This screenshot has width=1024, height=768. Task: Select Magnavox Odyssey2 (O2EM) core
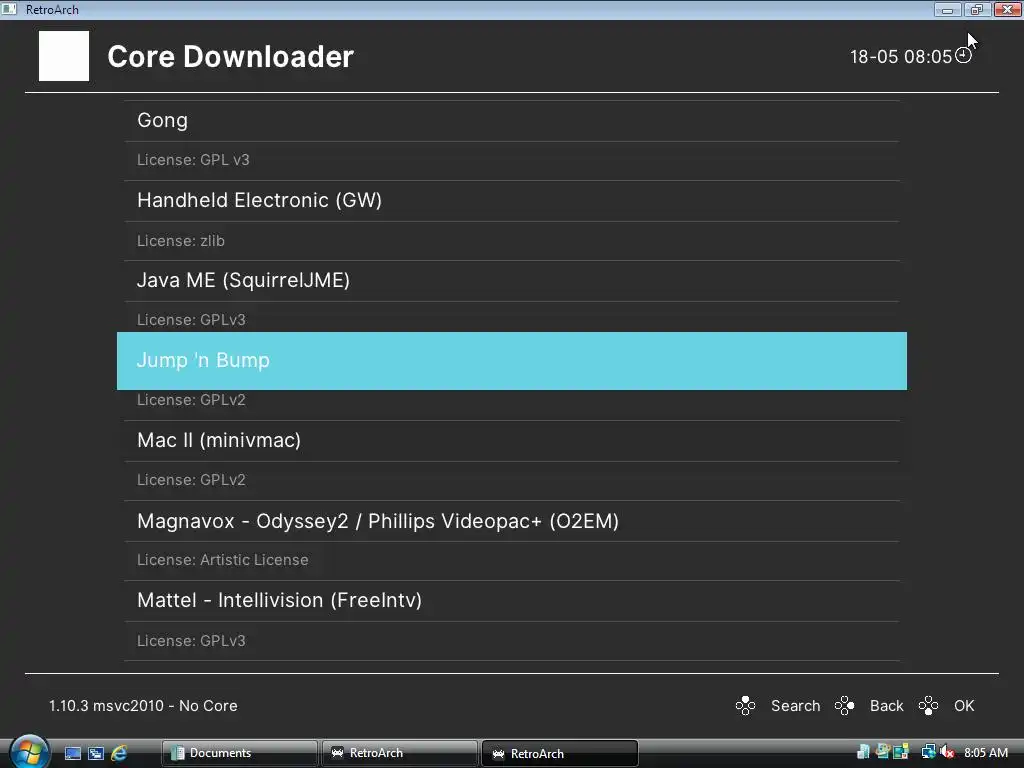512,521
